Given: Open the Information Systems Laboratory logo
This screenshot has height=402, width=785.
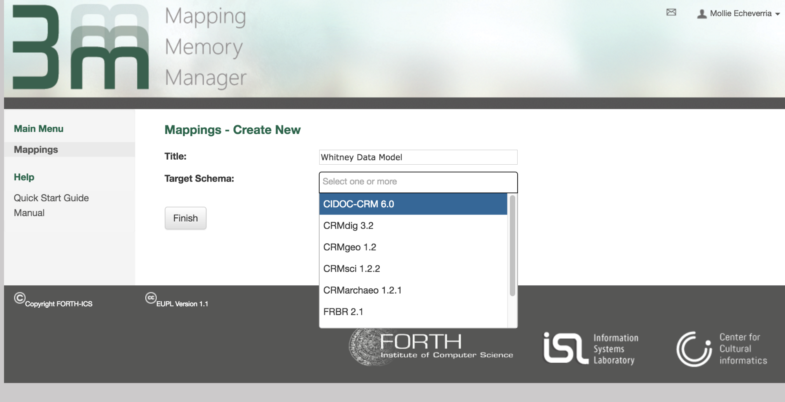Looking at the screenshot, I should coord(591,348).
